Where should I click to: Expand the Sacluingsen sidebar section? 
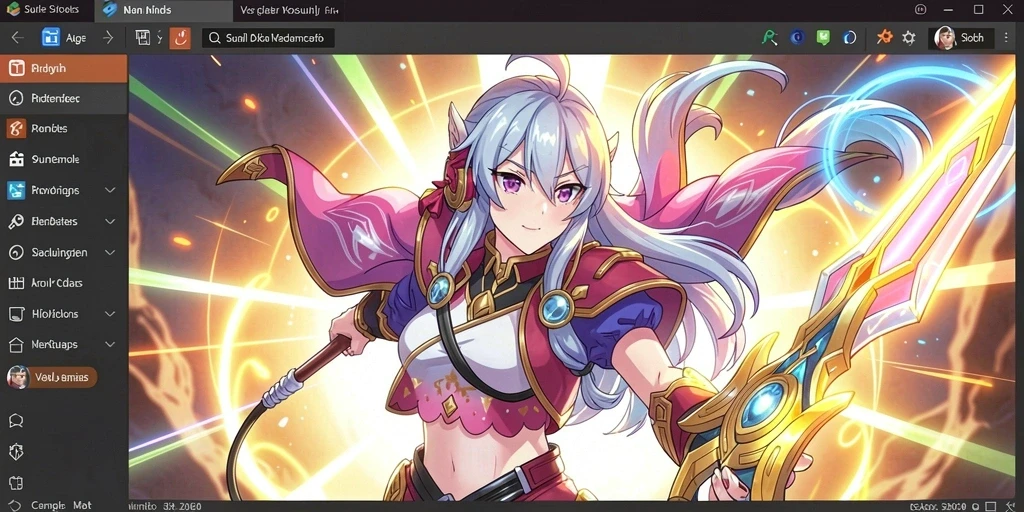click(110, 252)
